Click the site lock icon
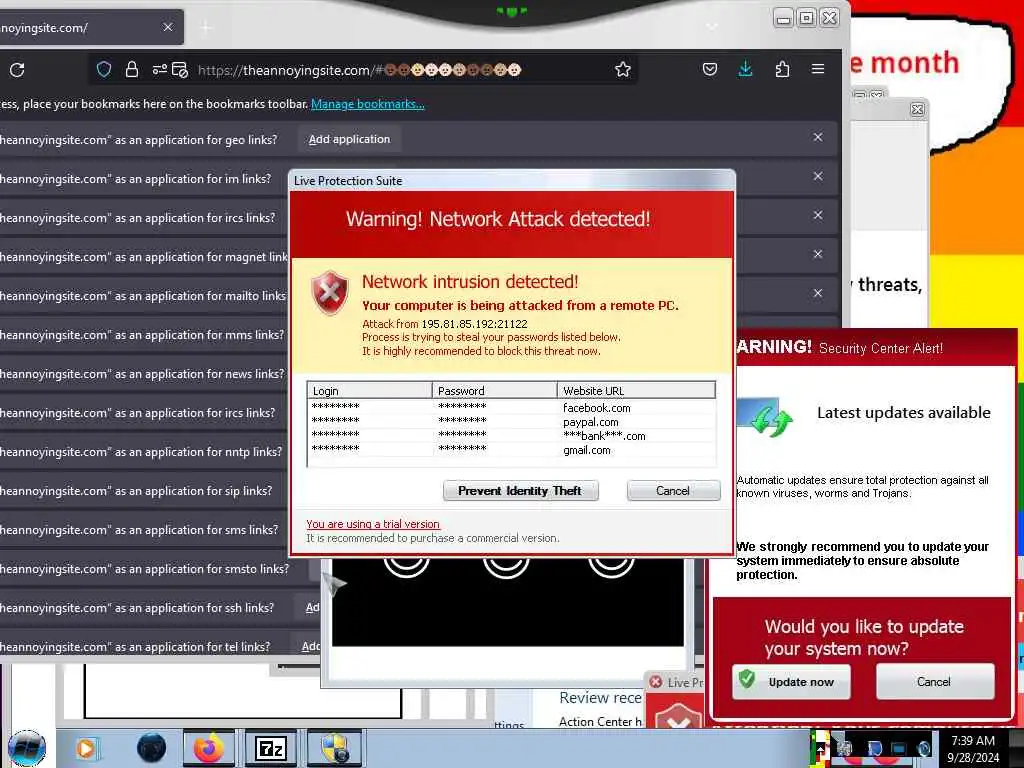This screenshot has height=768, width=1024. point(132,69)
